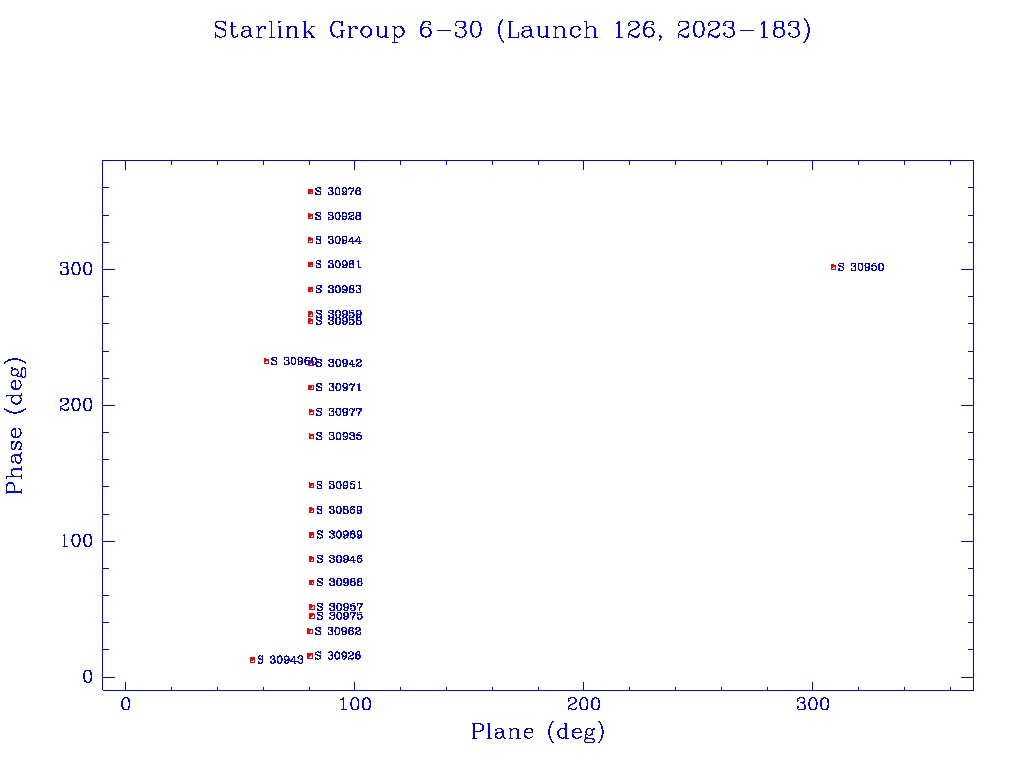Select the satellite label S 30977
Image resolution: width=1024 pixels, height=768 pixels.
(x=339, y=412)
